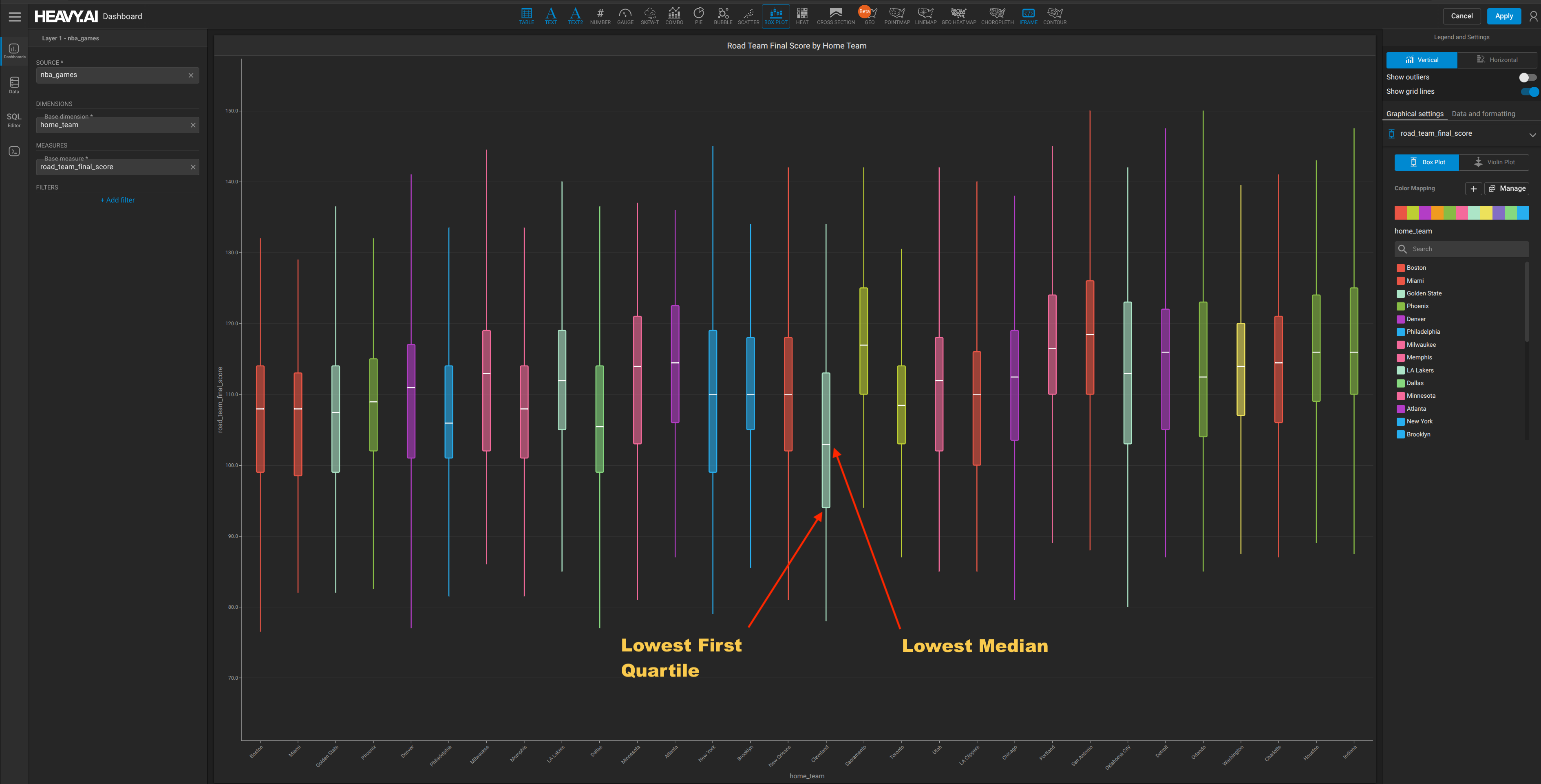Screen dimensions: 1541x784
Task: Collapse the road_team_final_score settings chevron
Action: (1532, 134)
